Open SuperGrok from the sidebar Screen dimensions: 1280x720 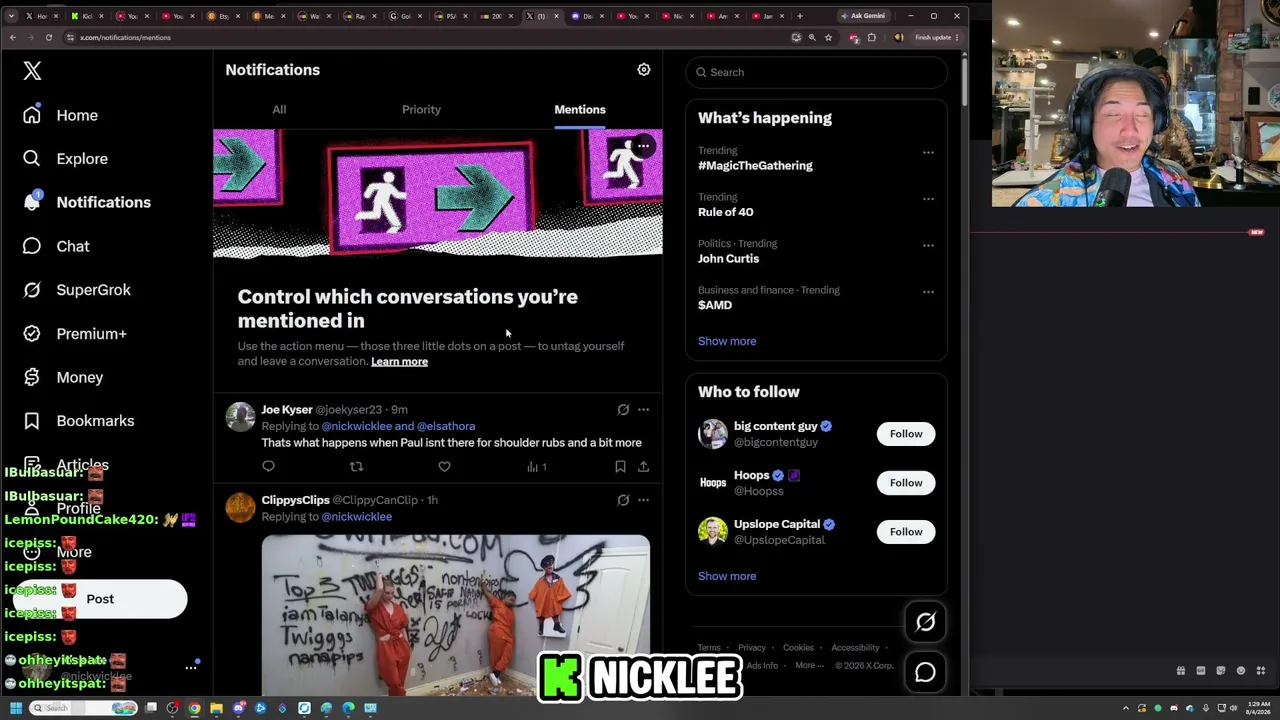[77, 290]
